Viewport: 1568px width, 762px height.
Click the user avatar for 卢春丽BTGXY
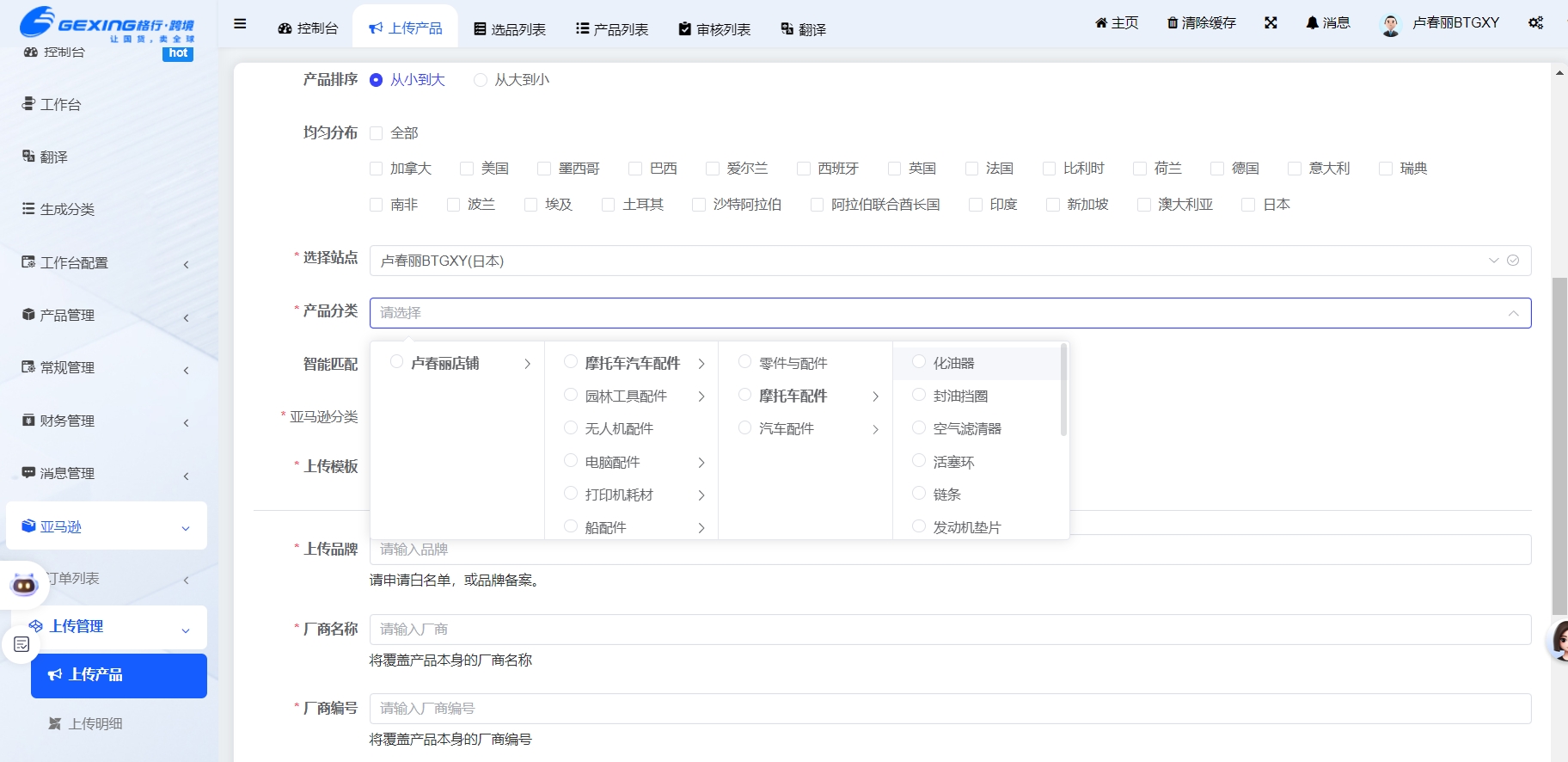point(1390,25)
